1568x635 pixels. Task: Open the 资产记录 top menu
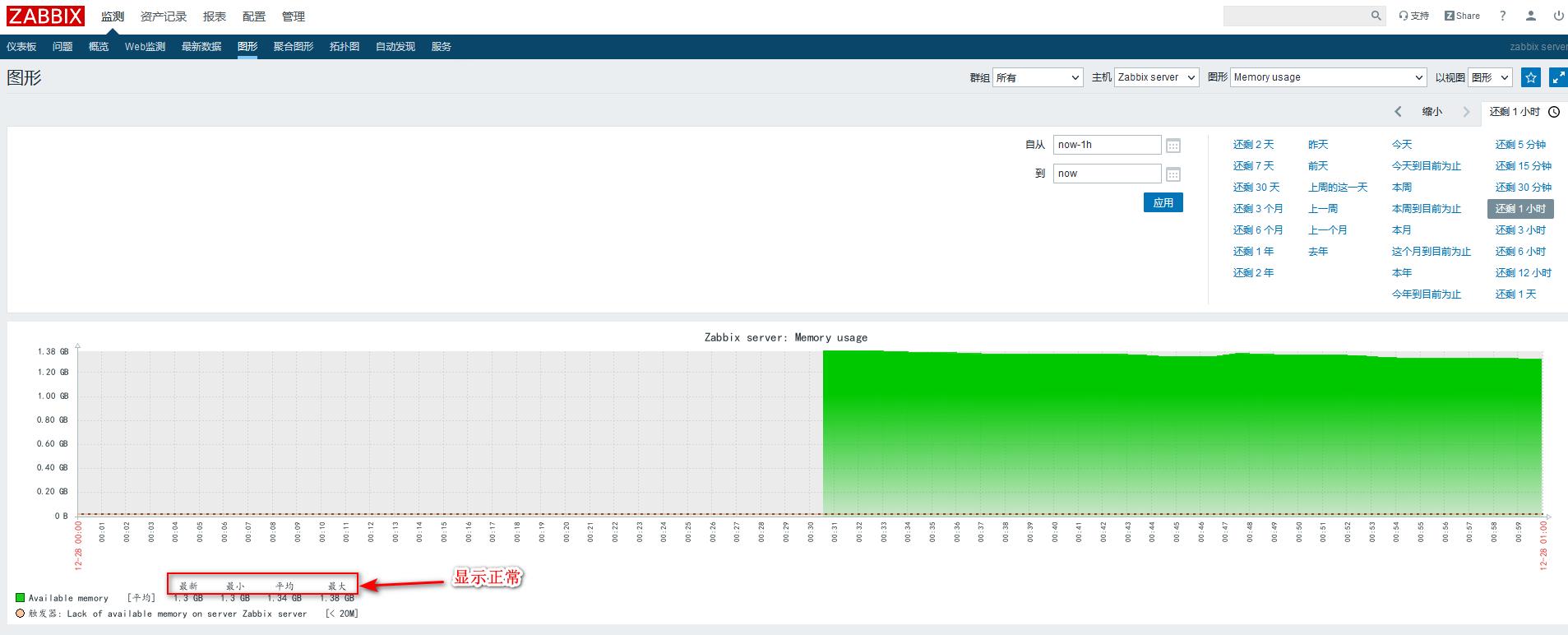click(x=164, y=16)
